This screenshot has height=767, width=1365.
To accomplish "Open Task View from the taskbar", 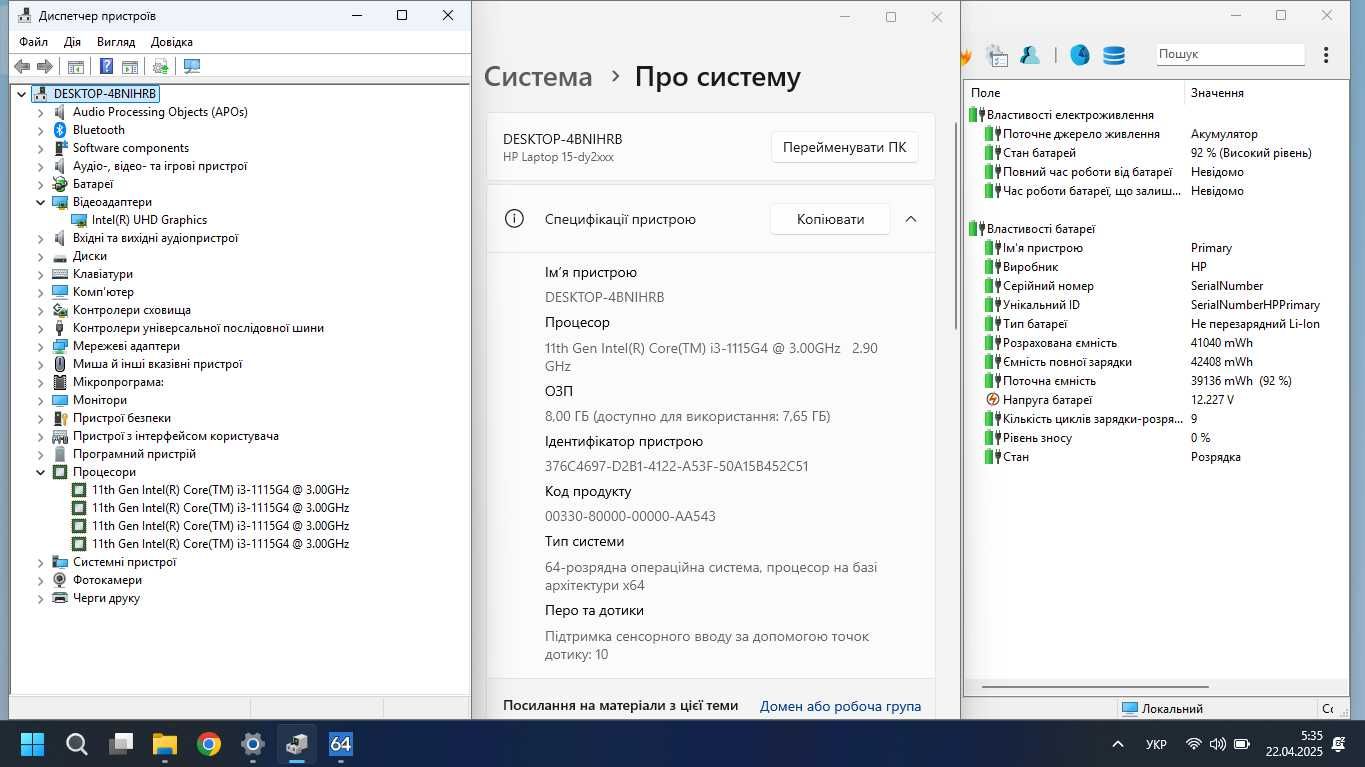I will click(x=121, y=744).
